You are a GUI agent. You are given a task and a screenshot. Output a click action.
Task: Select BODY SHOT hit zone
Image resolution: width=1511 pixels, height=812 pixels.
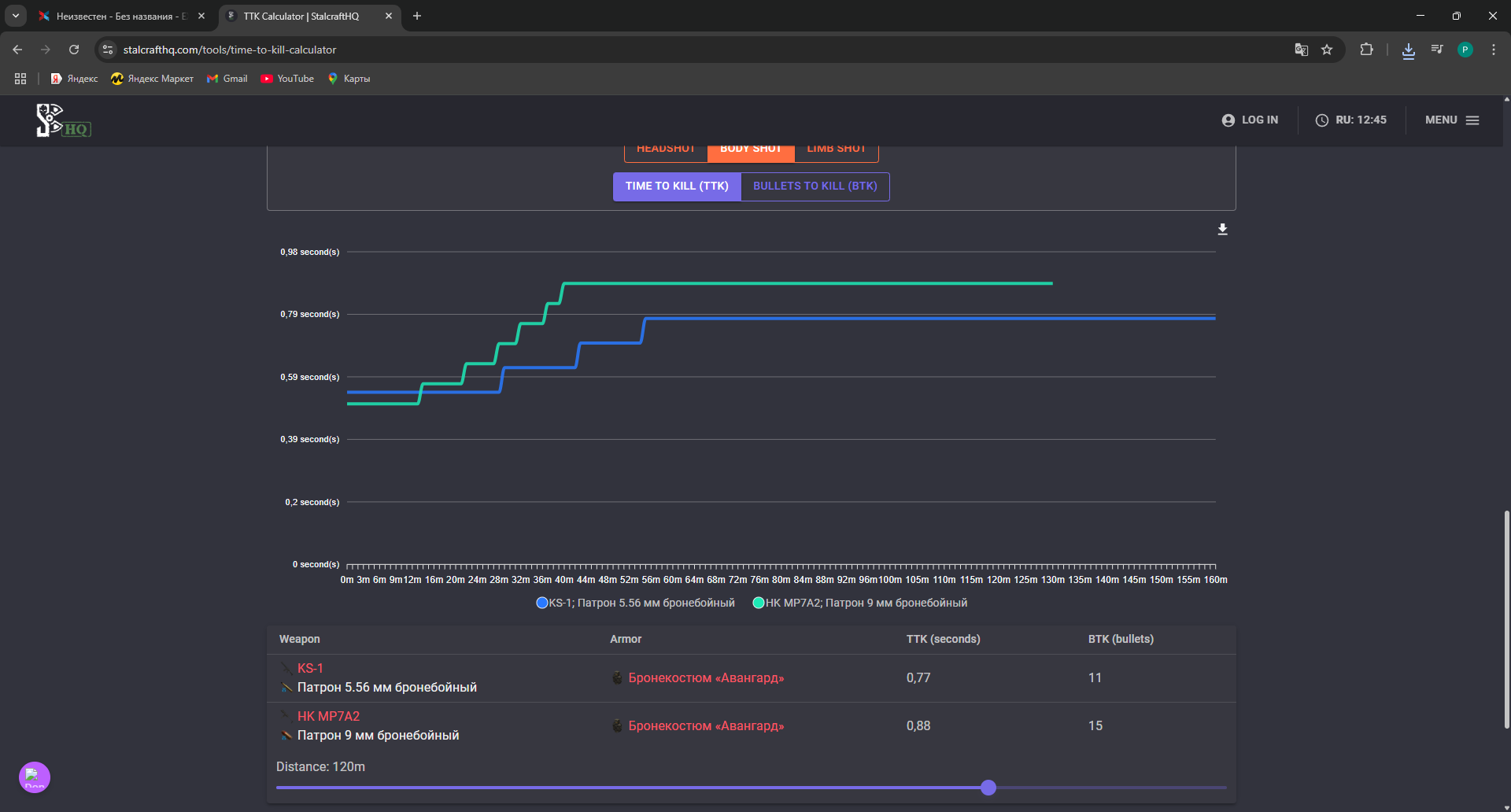(751, 152)
